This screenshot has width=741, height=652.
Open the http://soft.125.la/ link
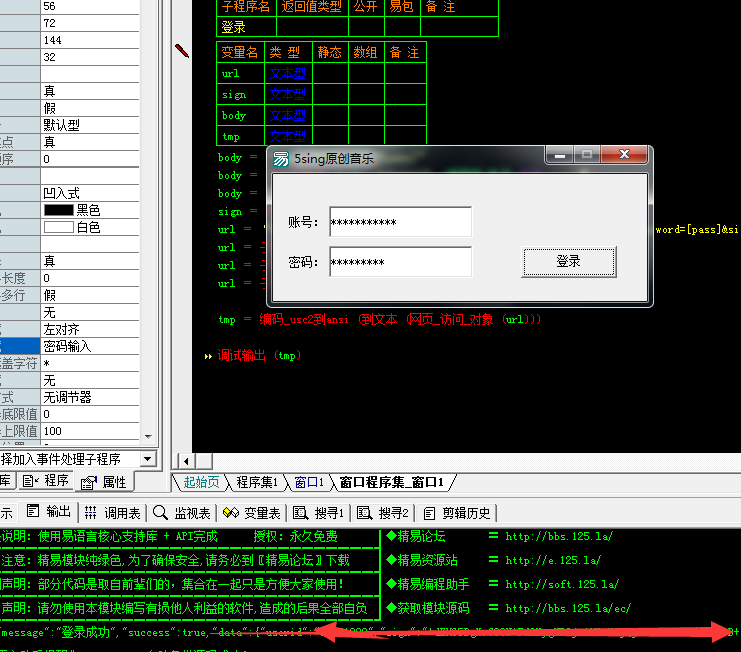coord(562,584)
